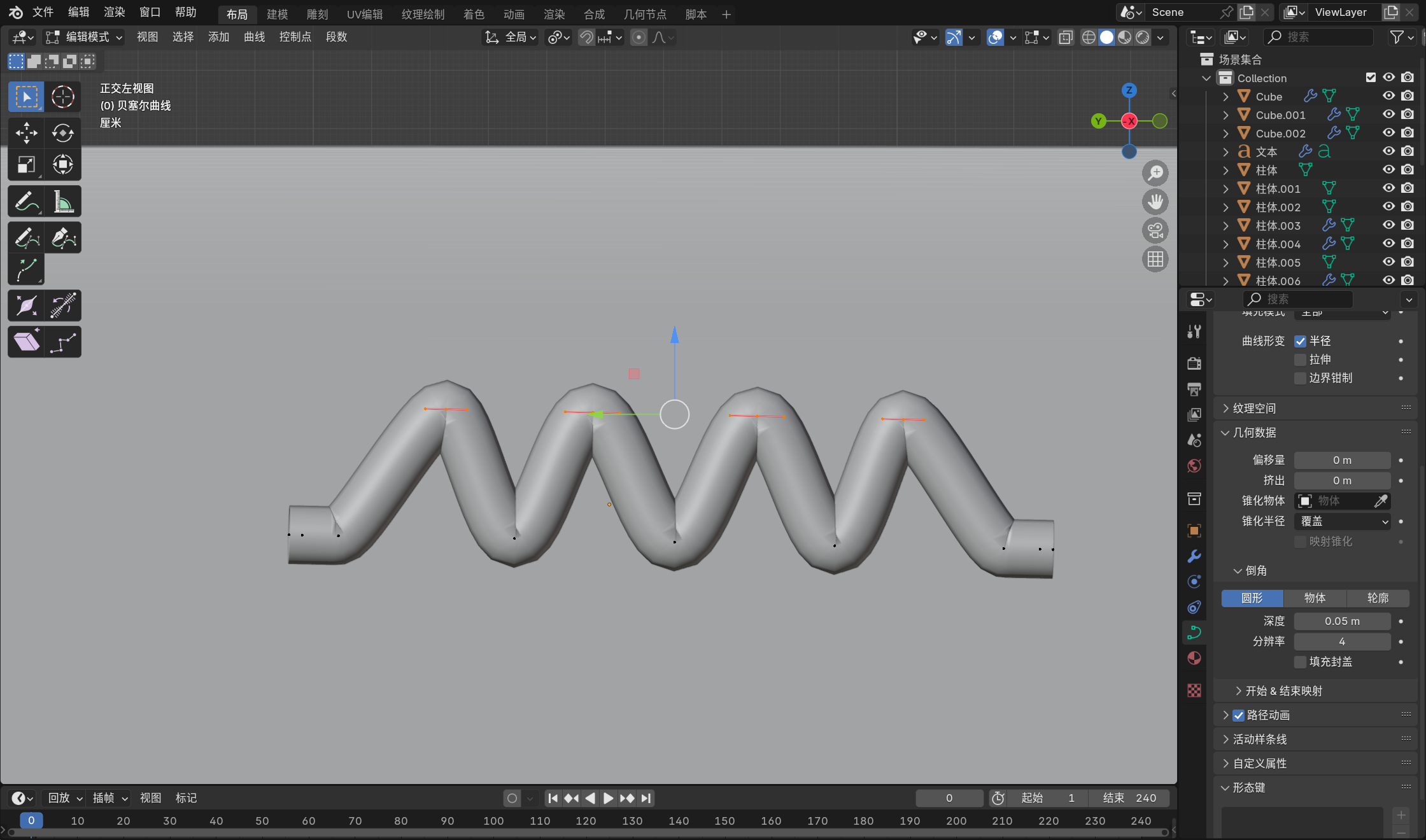Enable the Stretch (拉伸) checkbox
Viewport: 1426px width, 840px height.
click(x=1301, y=360)
